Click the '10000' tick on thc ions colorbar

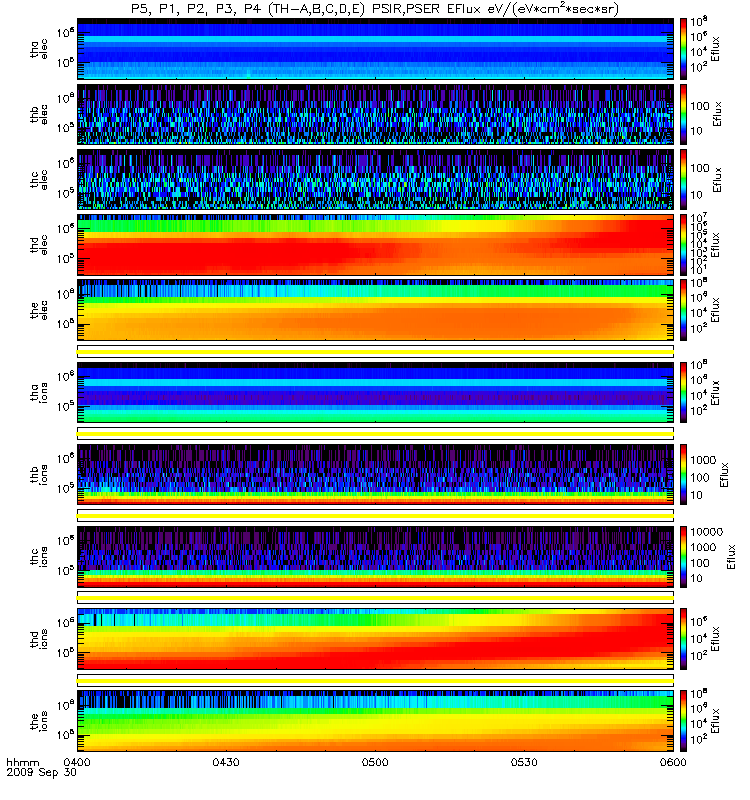pyautogui.click(x=707, y=532)
